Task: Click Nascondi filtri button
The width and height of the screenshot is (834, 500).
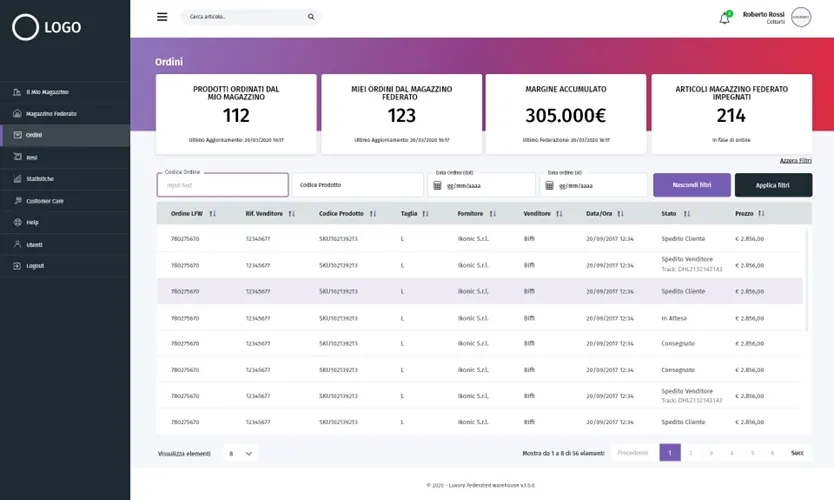Action: [691, 185]
